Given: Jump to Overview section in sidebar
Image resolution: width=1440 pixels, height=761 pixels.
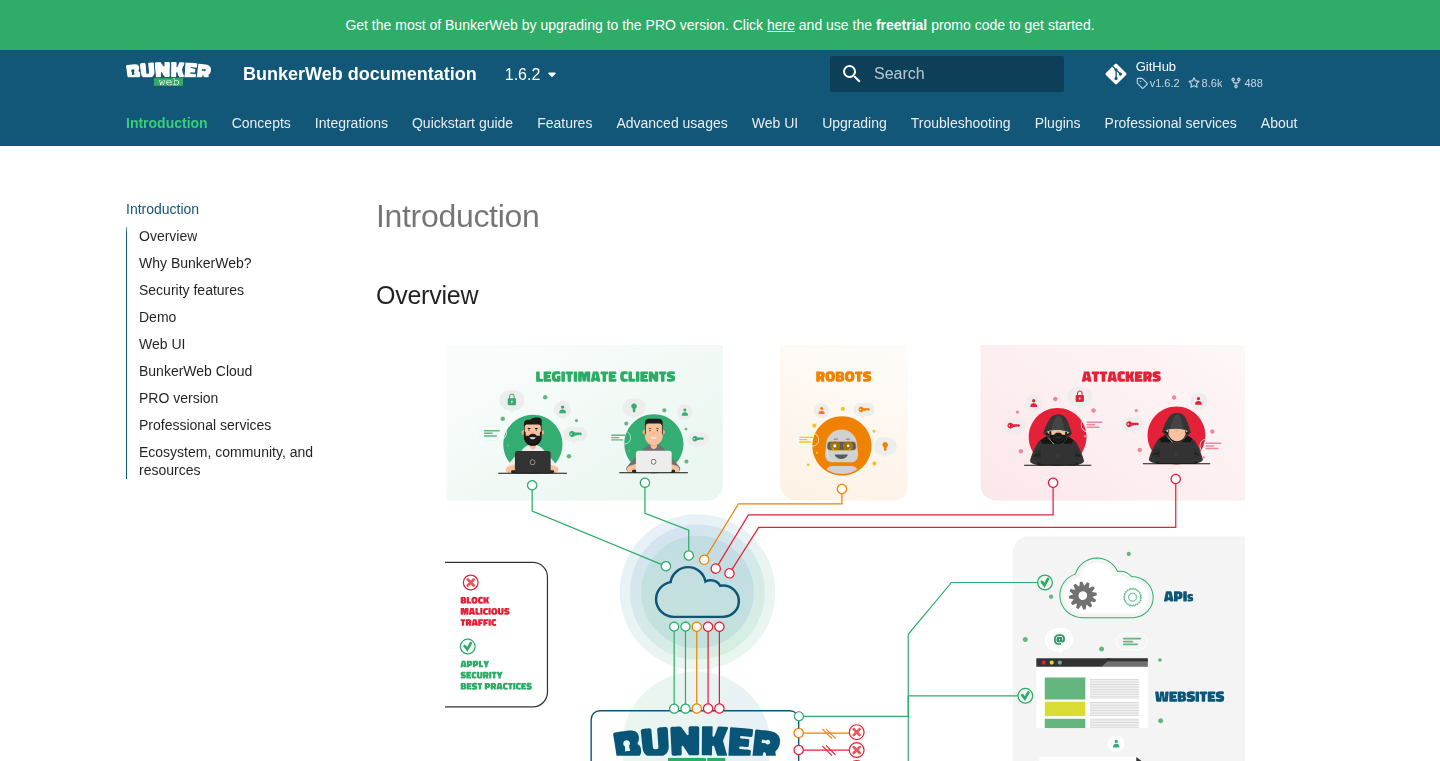Looking at the screenshot, I should (168, 236).
